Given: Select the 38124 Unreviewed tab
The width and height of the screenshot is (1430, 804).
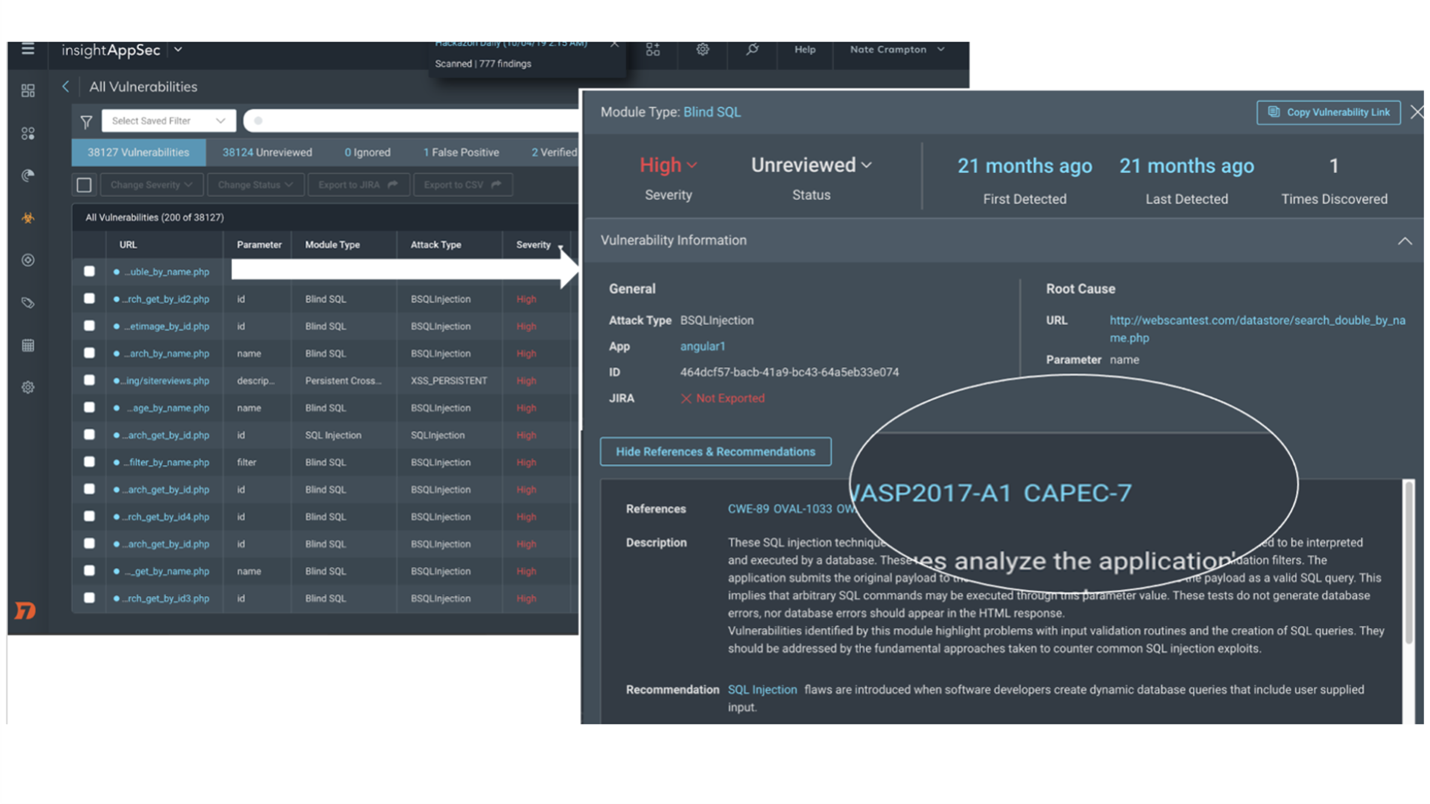Looking at the screenshot, I should click(267, 152).
